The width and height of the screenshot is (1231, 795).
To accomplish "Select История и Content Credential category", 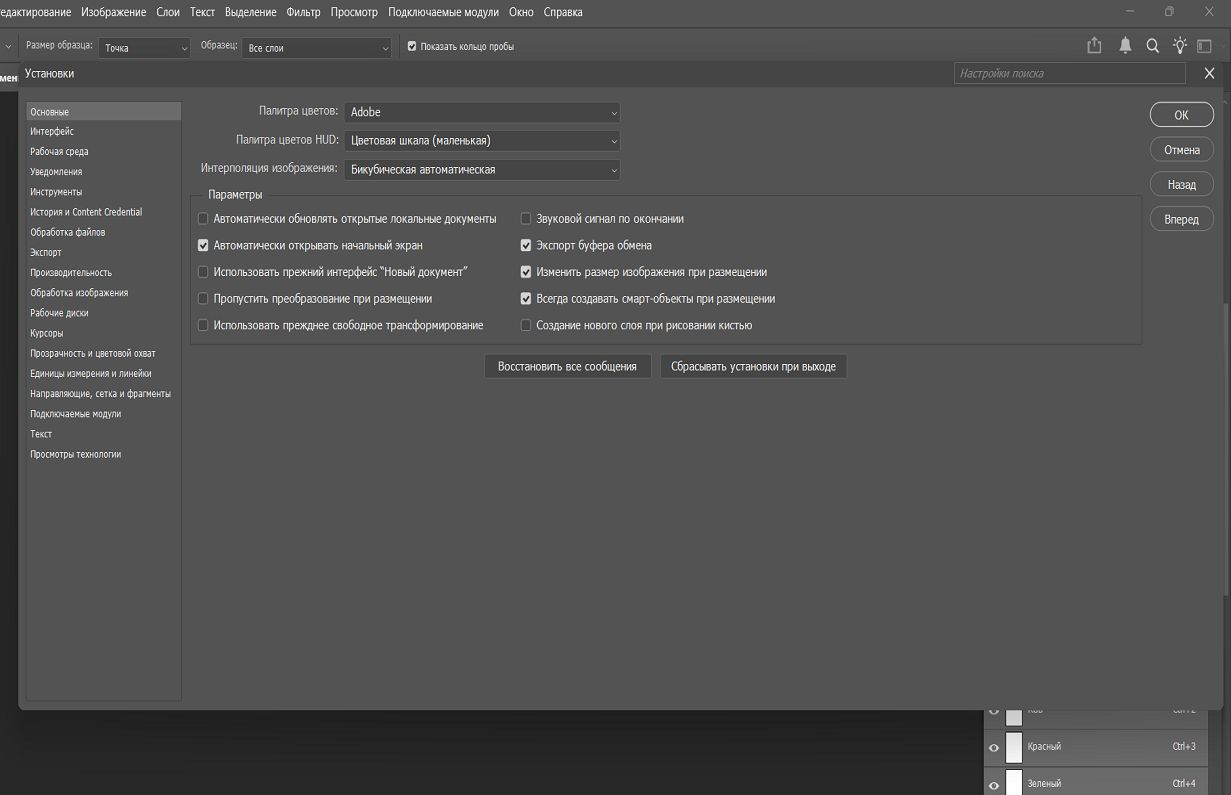I will pos(86,212).
